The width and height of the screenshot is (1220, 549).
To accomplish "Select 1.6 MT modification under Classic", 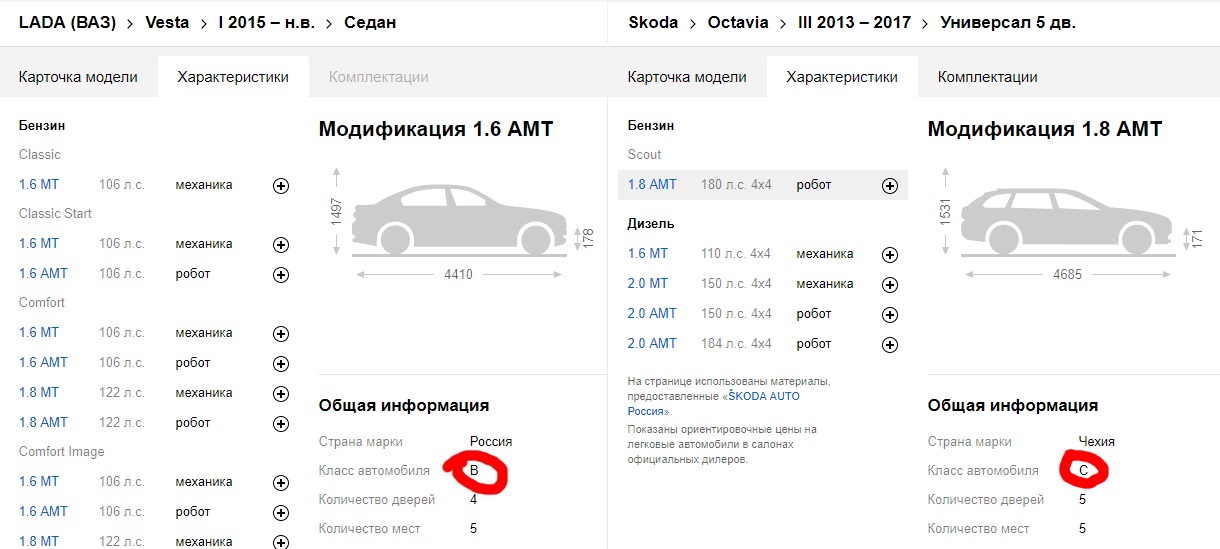I will (x=39, y=184).
